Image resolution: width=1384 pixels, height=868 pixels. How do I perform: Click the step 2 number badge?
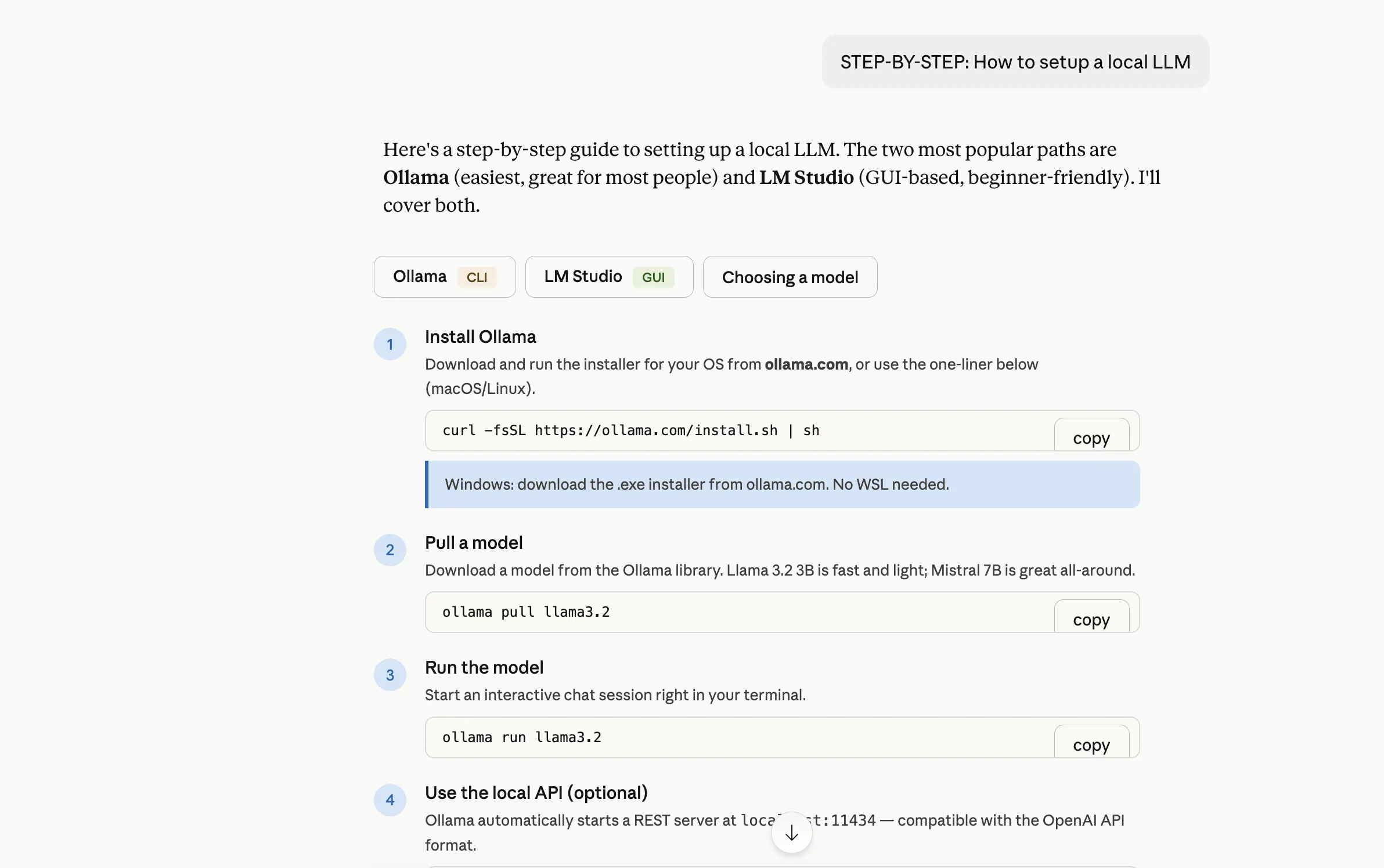[390, 550]
